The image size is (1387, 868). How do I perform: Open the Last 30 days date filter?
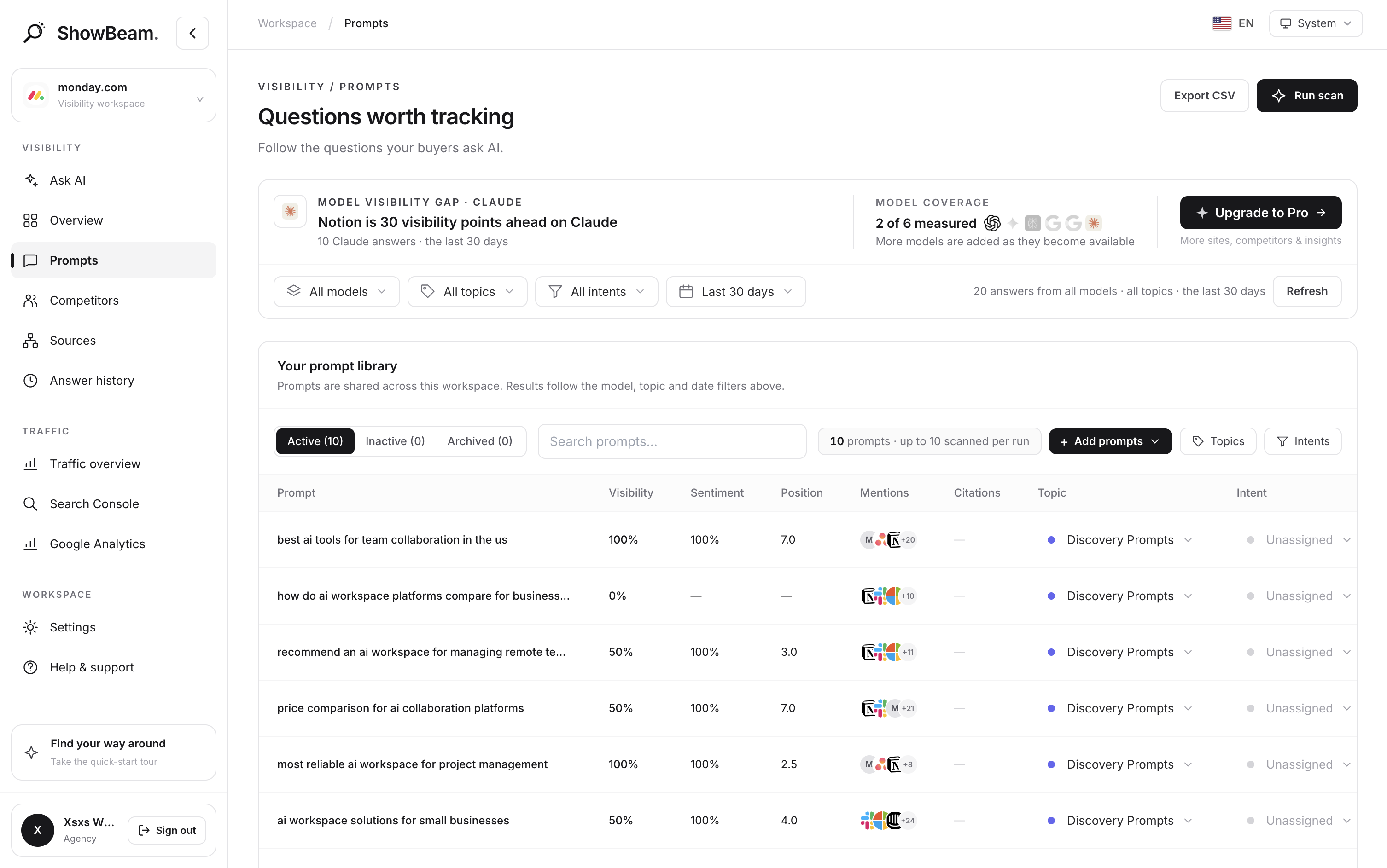(736, 292)
